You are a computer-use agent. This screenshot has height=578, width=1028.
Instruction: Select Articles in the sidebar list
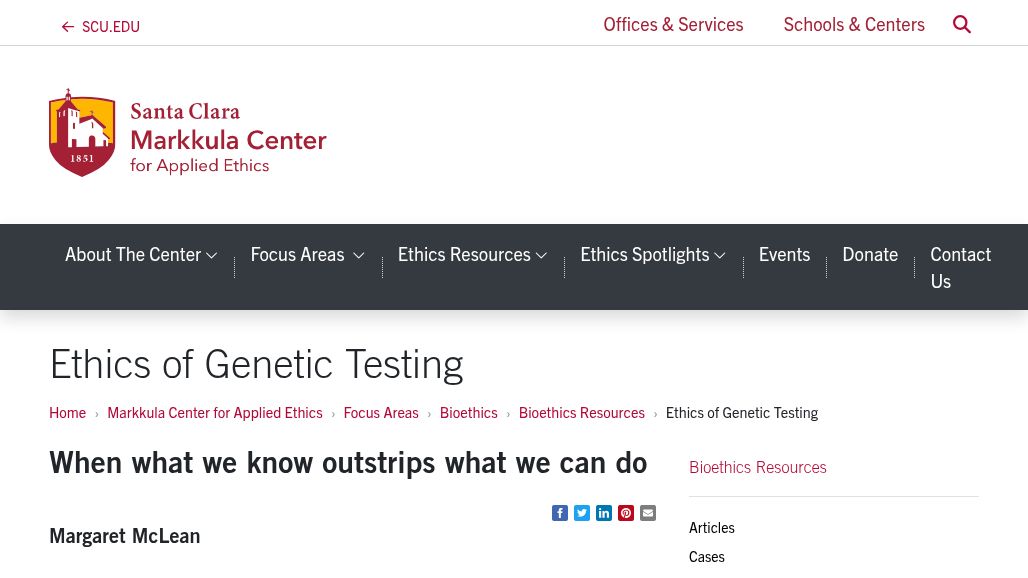[x=711, y=528]
